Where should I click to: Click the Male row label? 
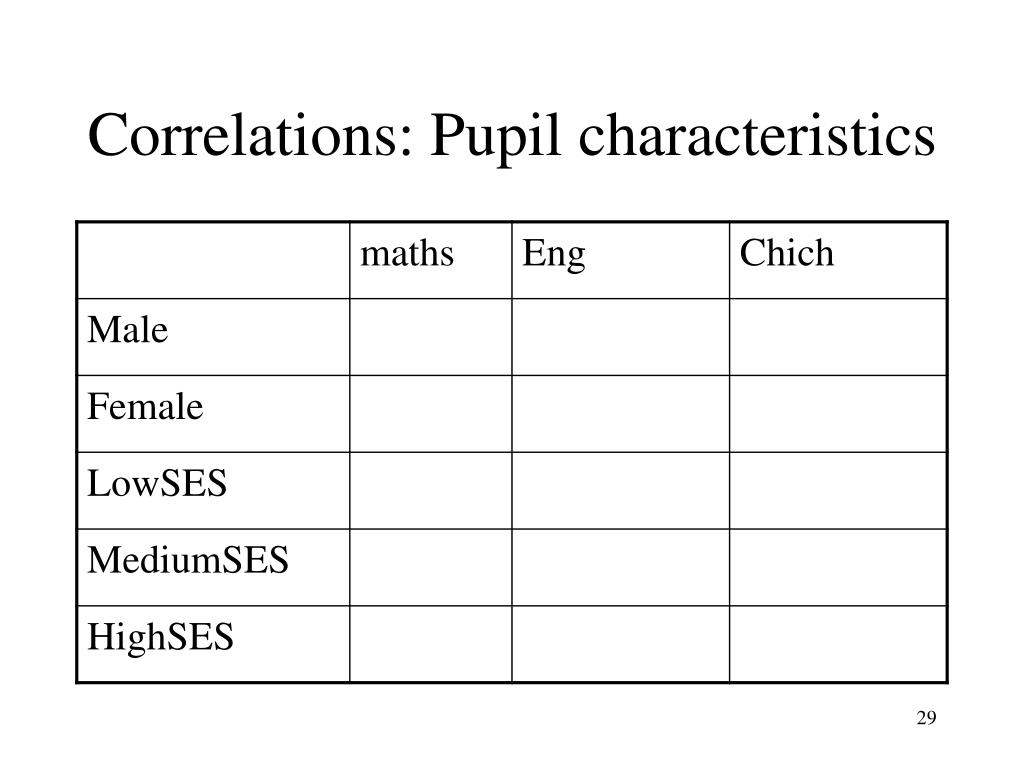point(127,329)
